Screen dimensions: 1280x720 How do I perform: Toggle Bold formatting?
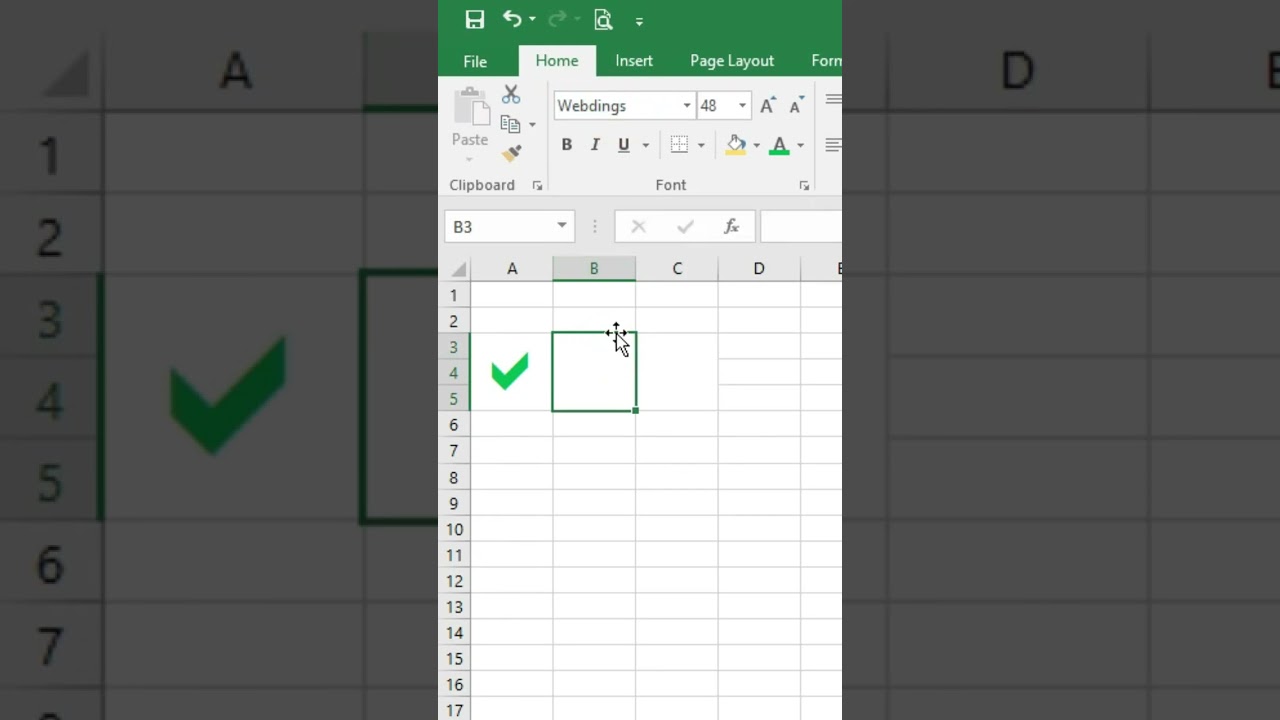click(567, 145)
